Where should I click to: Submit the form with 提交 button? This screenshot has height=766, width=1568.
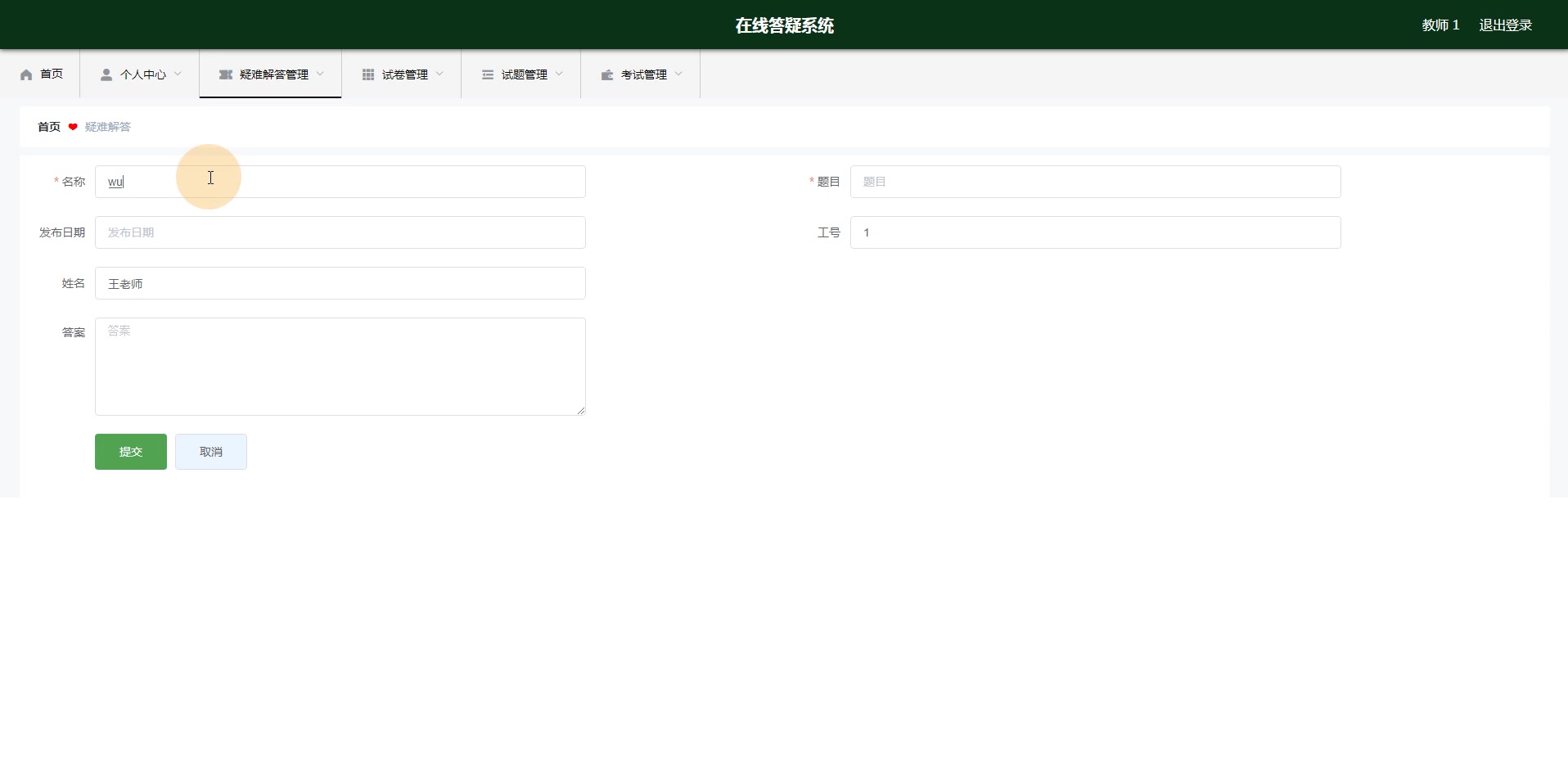click(131, 452)
